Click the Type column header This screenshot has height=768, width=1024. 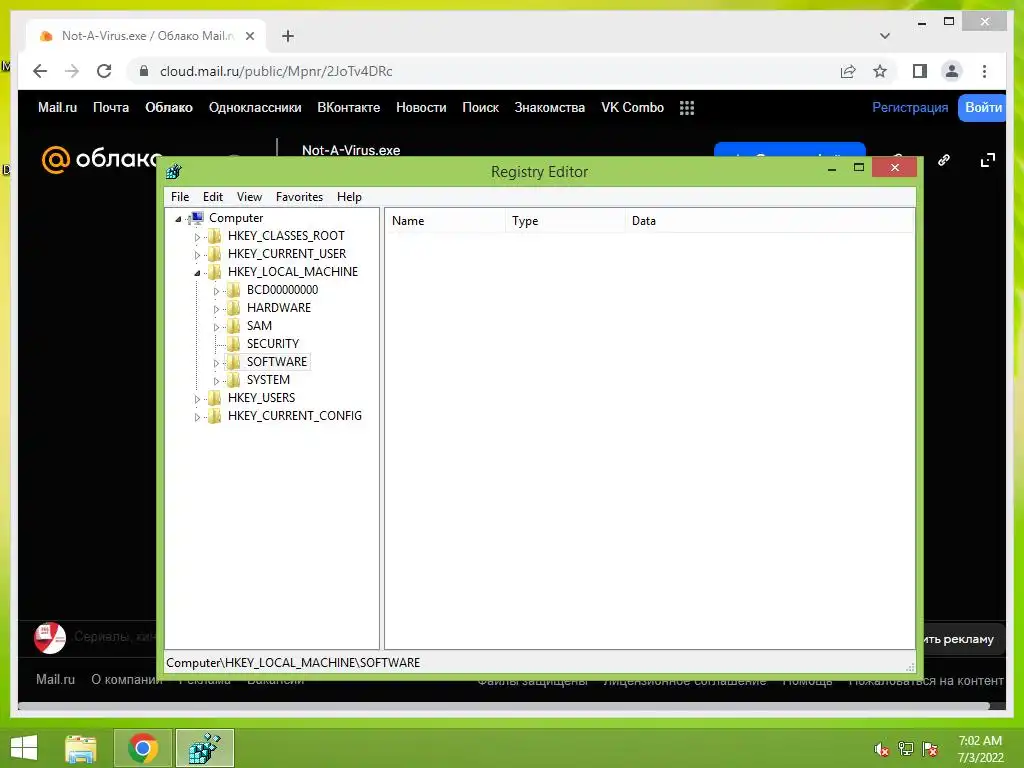tap(565, 221)
